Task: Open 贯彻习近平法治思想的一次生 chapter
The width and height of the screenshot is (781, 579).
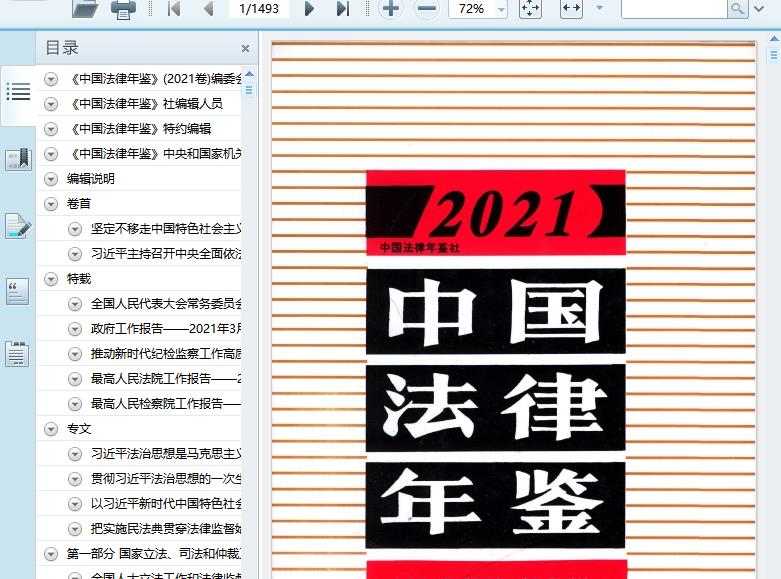Action: click(166, 479)
